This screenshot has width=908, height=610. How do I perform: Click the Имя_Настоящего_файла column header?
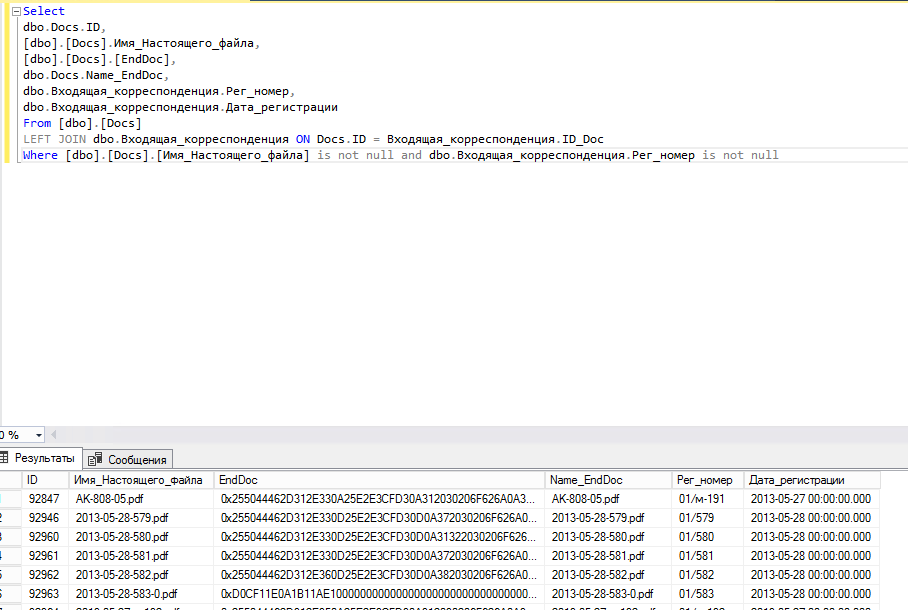pos(141,480)
